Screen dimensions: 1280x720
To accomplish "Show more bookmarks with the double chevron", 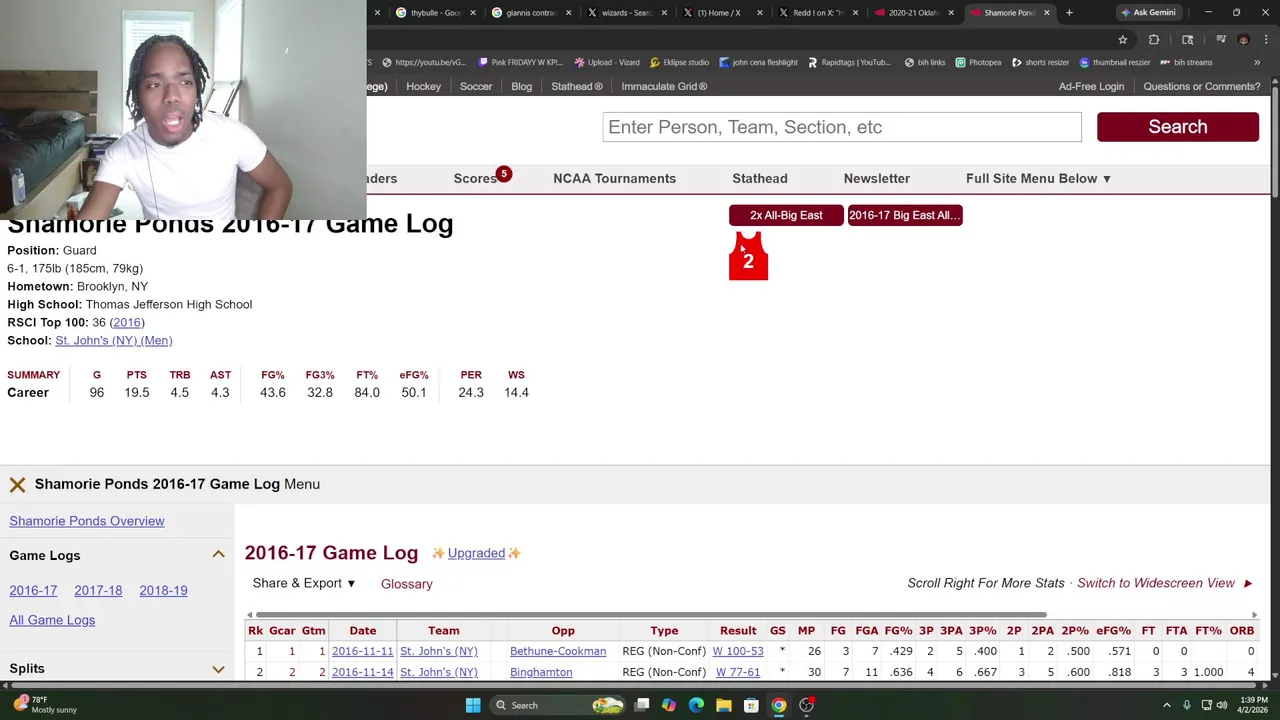I will tap(1257, 62).
